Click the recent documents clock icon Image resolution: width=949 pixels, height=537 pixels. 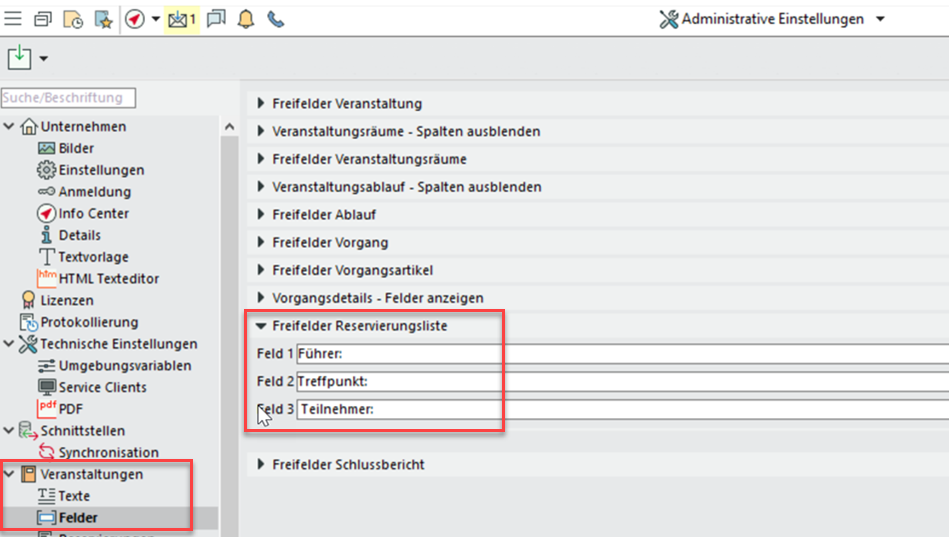coord(73,19)
